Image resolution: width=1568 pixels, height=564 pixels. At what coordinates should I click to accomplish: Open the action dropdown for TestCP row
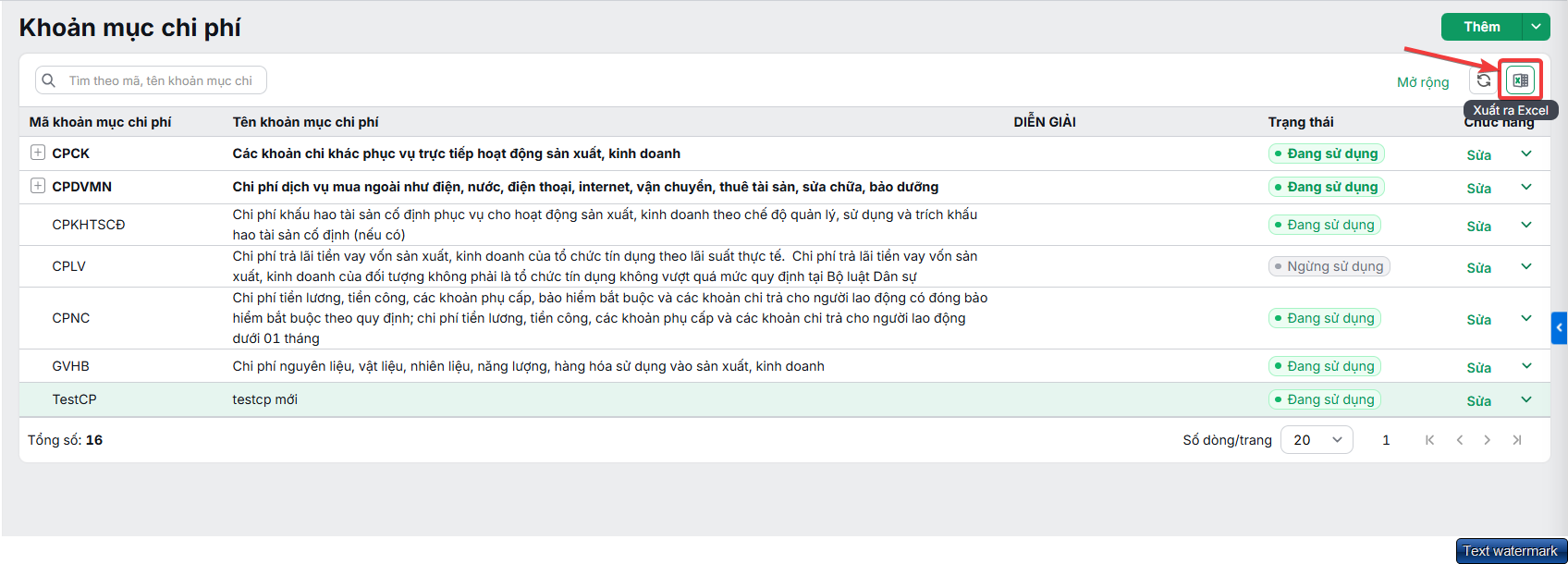pyautogui.click(x=1526, y=399)
